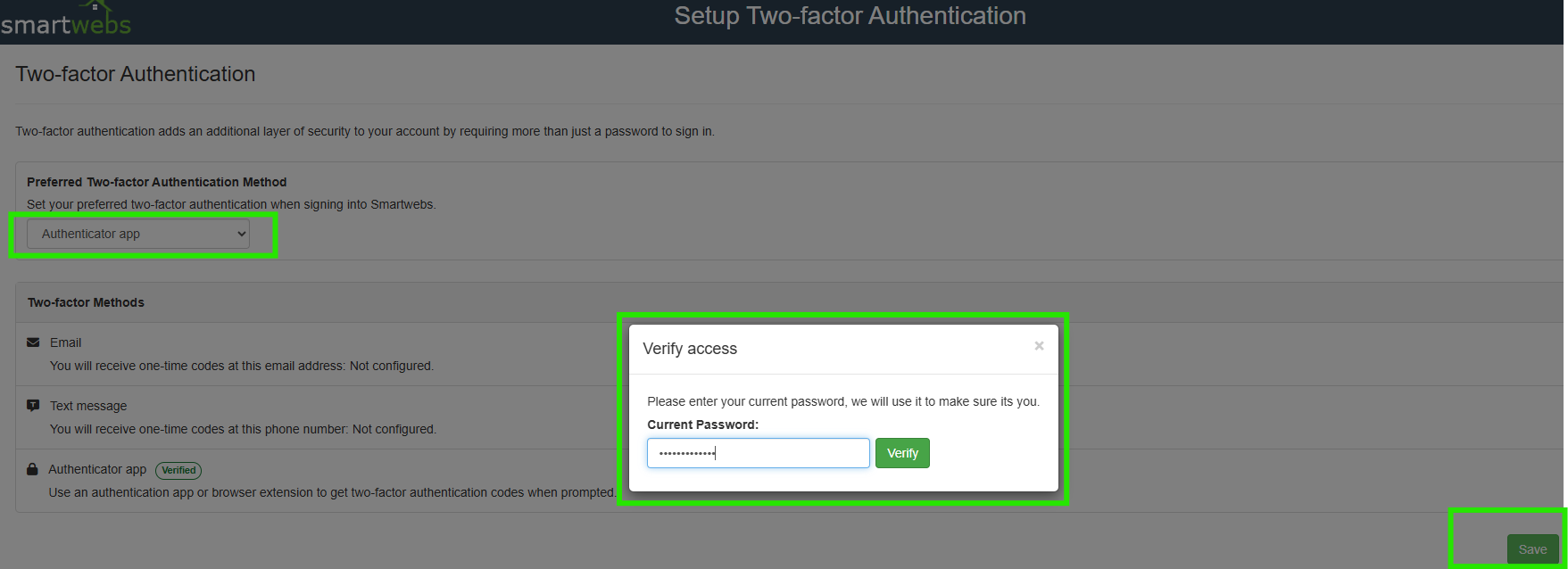Click the Preferred Two-factor Authentication Method label

point(156,182)
